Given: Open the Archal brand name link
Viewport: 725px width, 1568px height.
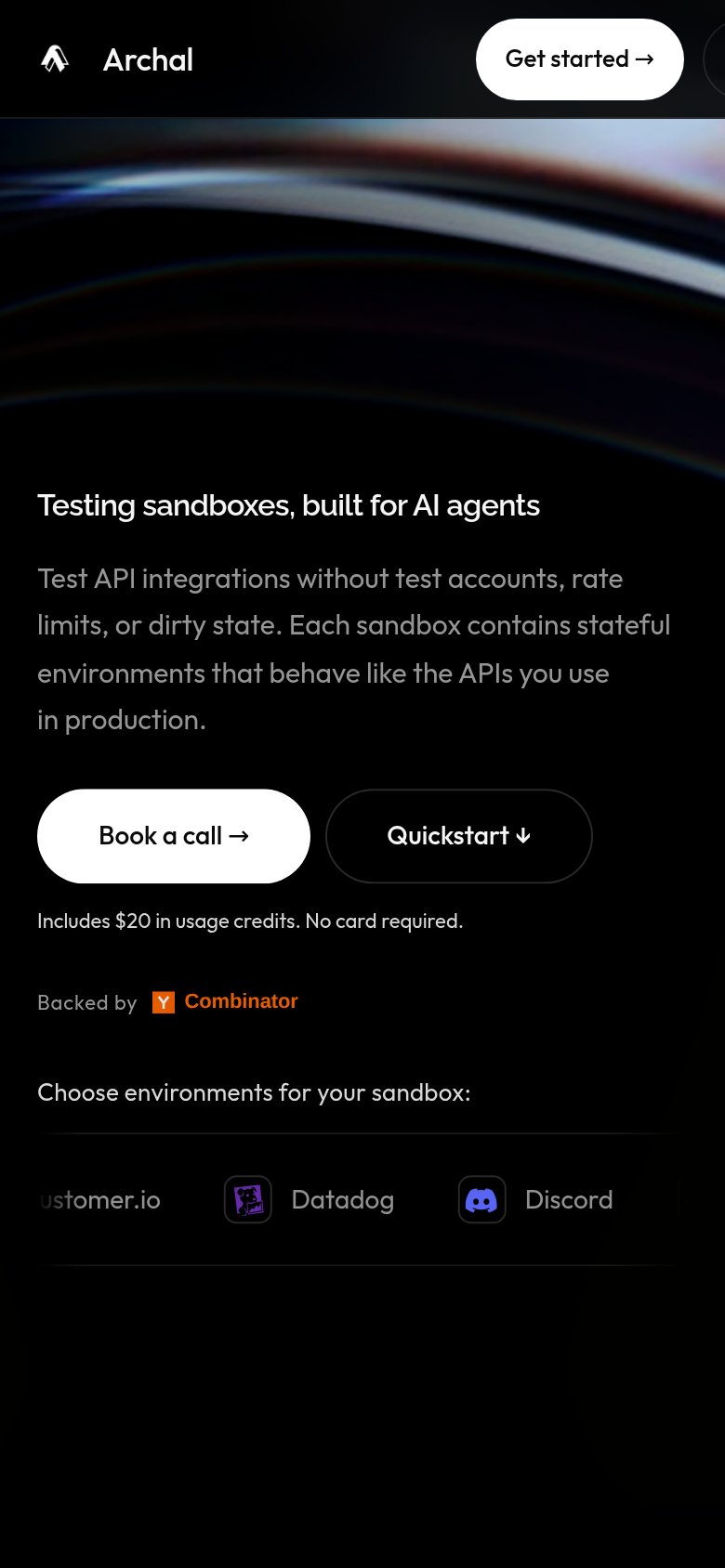Looking at the screenshot, I should [x=148, y=60].
